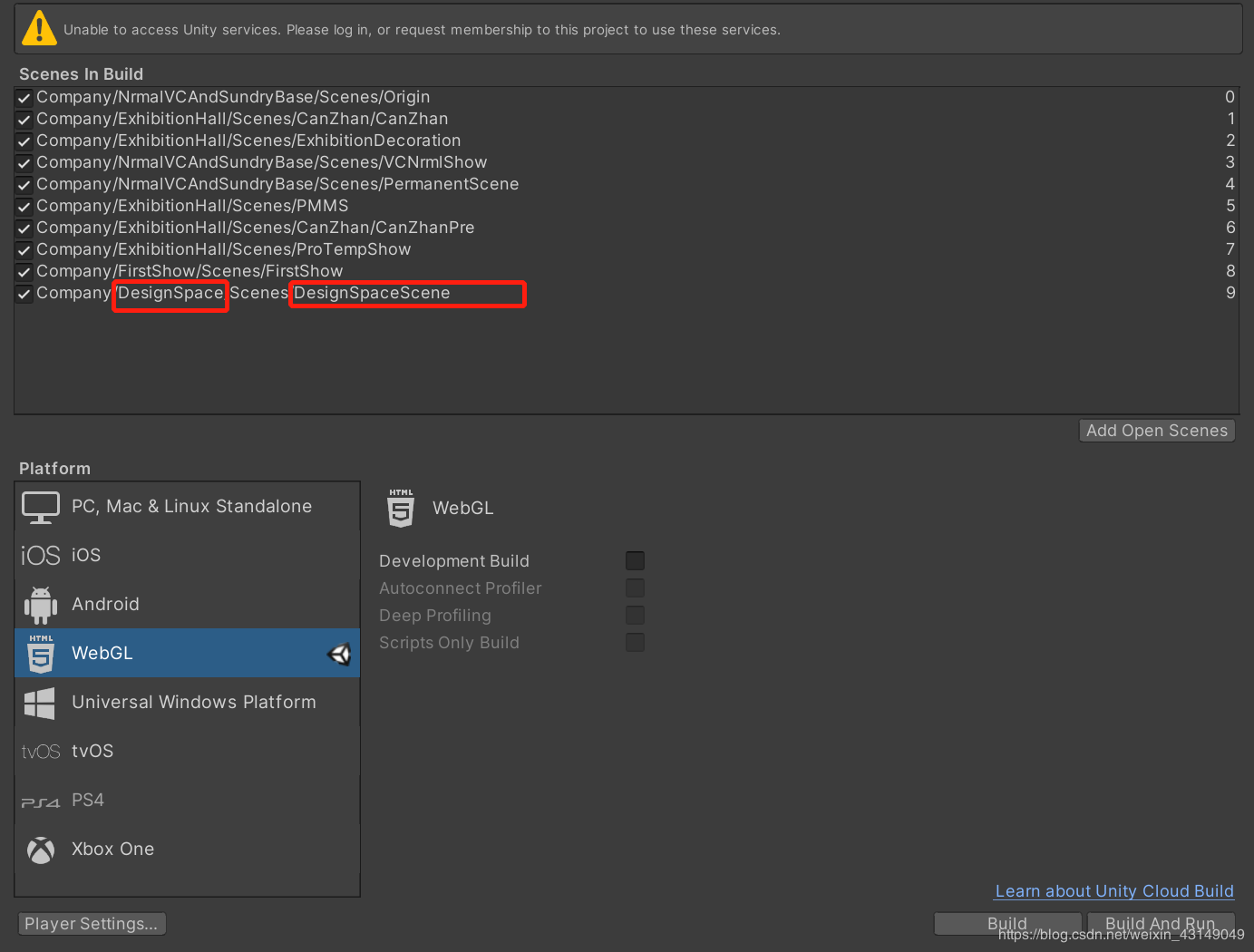
Task: Select the DesignSpaceScene scene name text
Action: (372, 293)
